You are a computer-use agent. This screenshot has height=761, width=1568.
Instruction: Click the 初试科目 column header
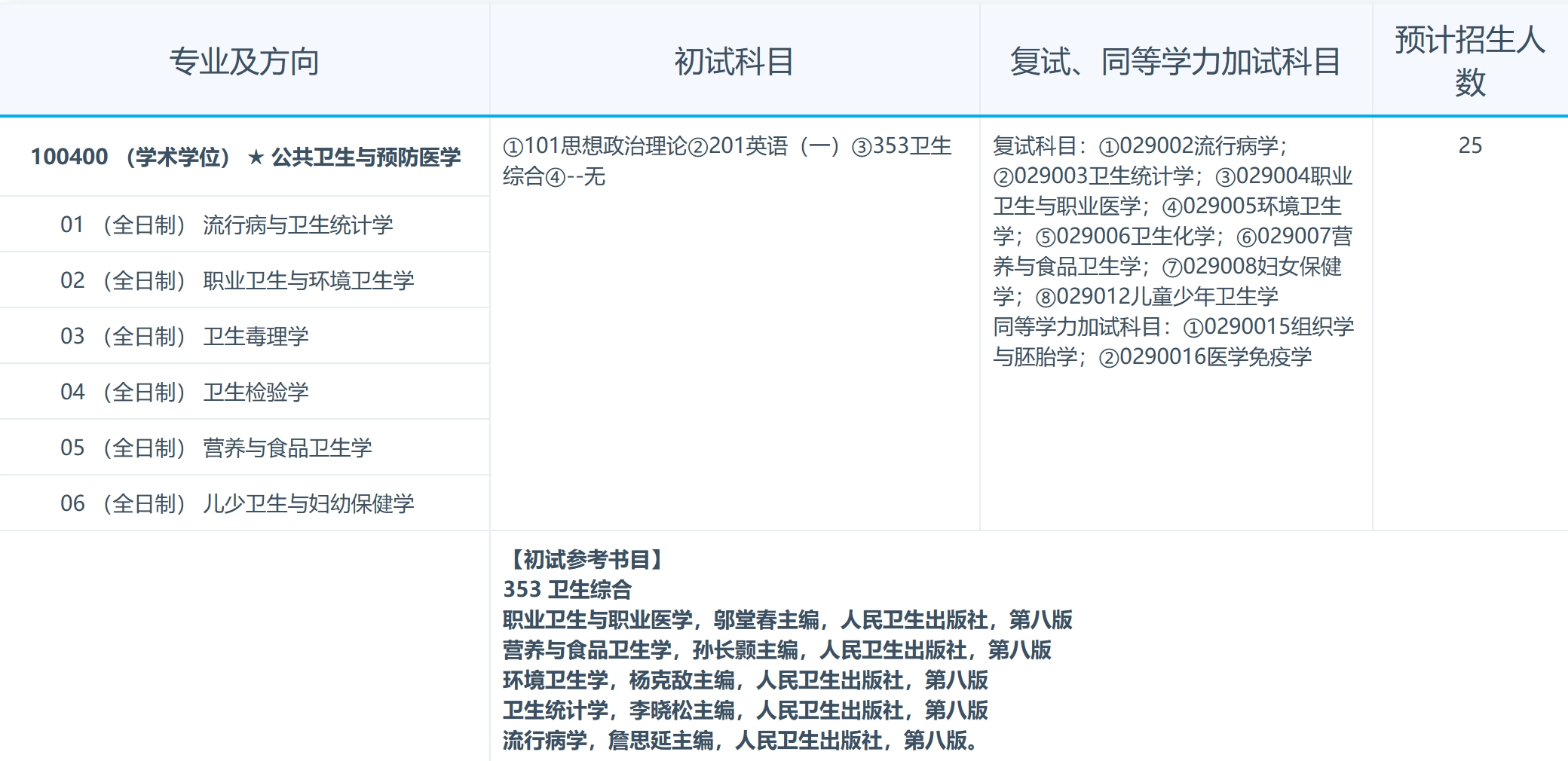click(x=735, y=60)
